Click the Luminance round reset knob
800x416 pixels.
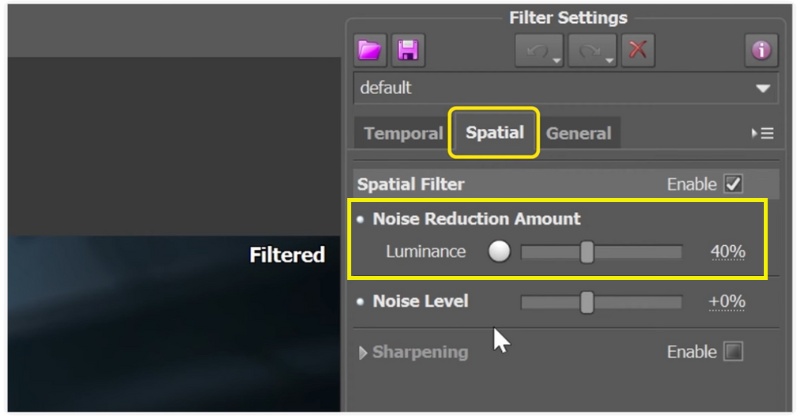tap(499, 252)
